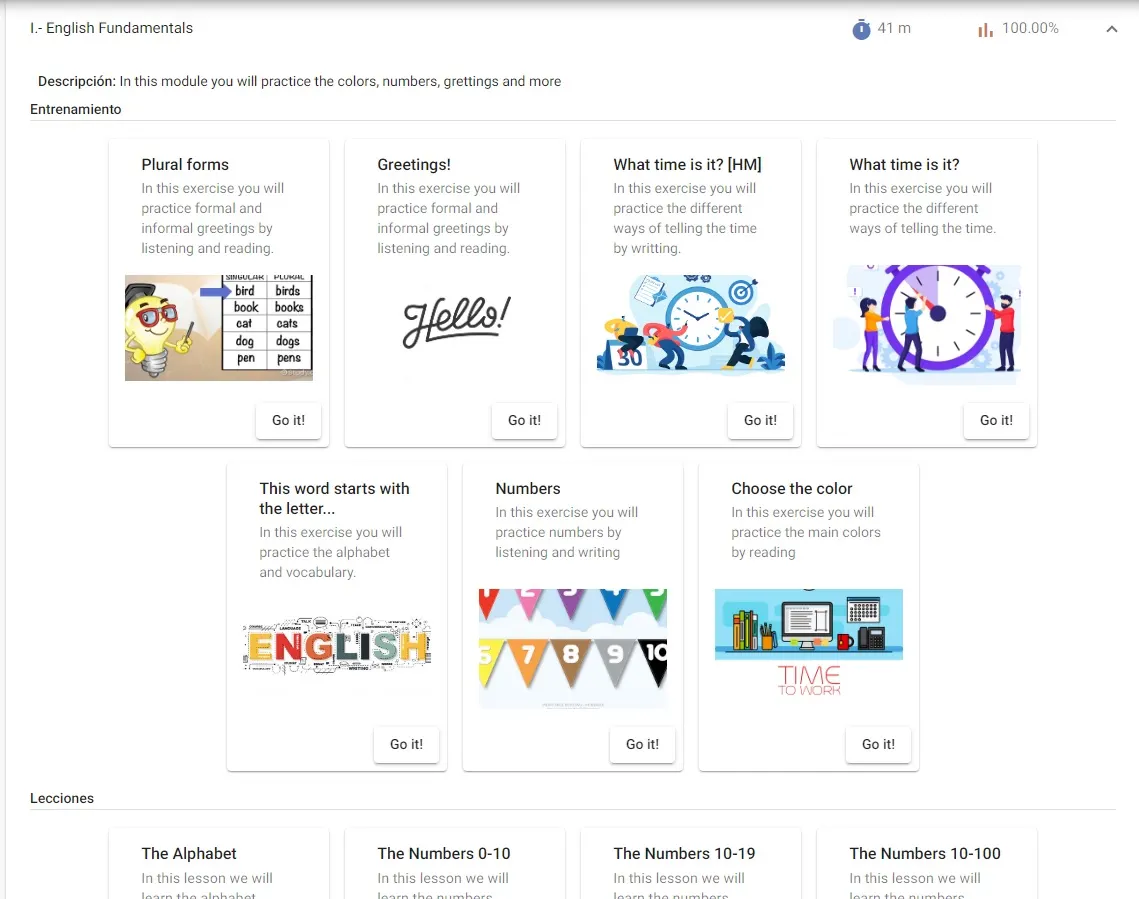Launch the This word starts with the letter exercise
Screen dimensions: 1139x899
pos(406,745)
